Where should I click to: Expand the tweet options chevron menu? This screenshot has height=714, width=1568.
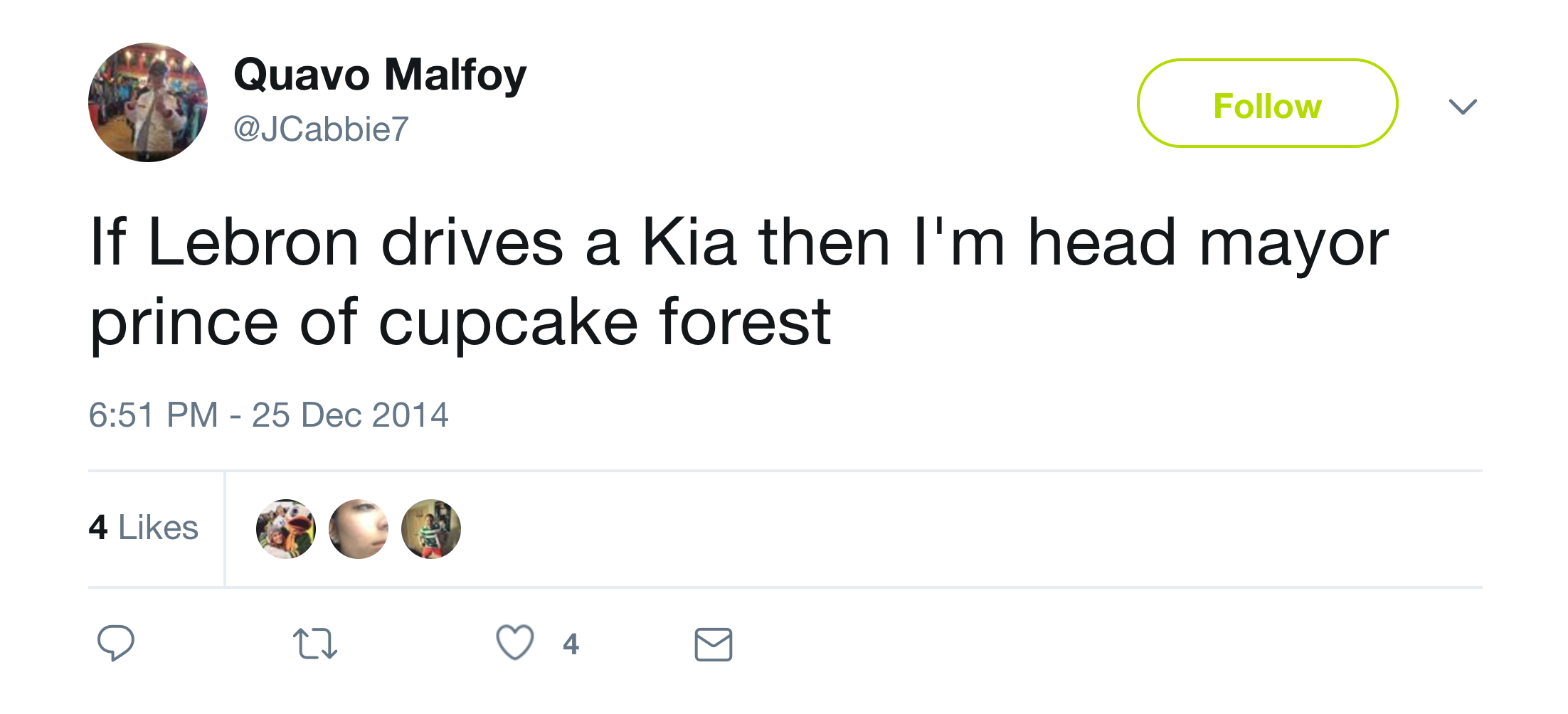(x=1463, y=107)
